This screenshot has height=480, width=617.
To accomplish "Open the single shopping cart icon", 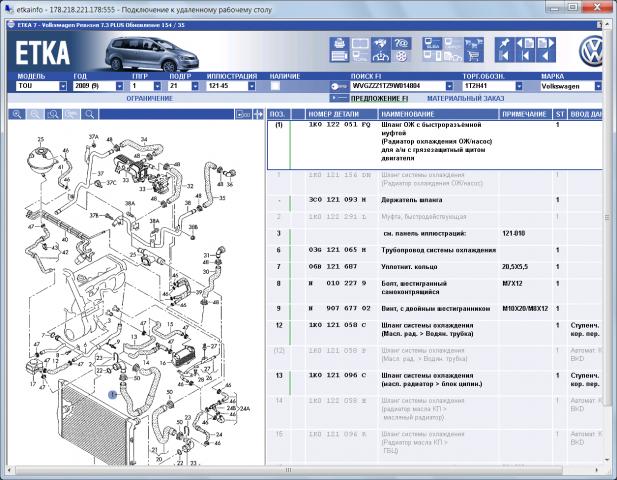I will pyautogui.click(x=474, y=56).
